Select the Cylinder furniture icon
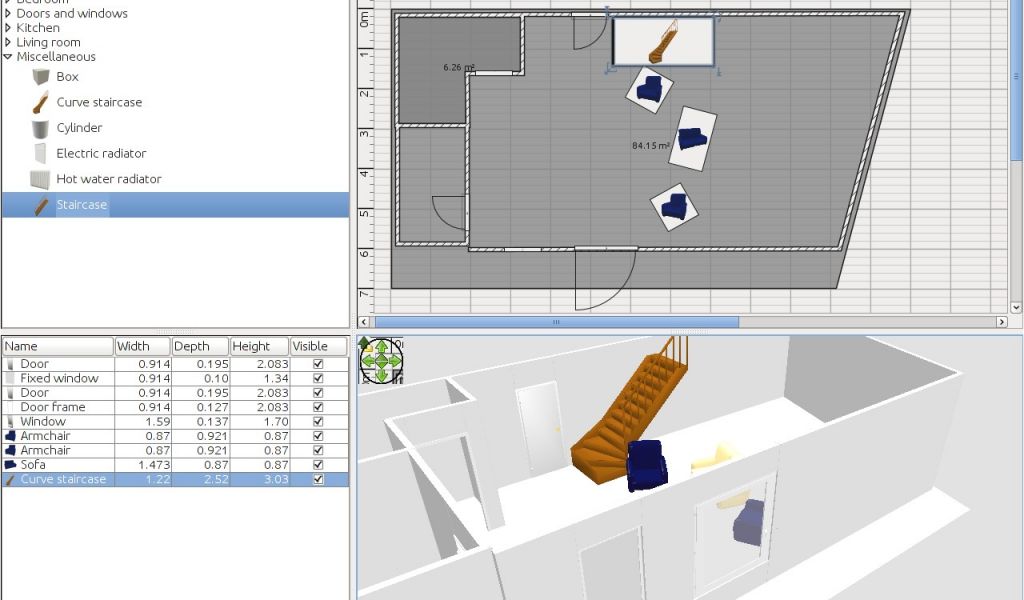 pyautogui.click(x=40, y=128)
